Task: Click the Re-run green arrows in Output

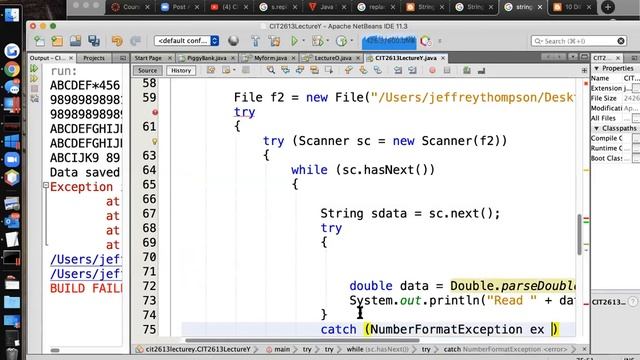Action: (34, 69)
